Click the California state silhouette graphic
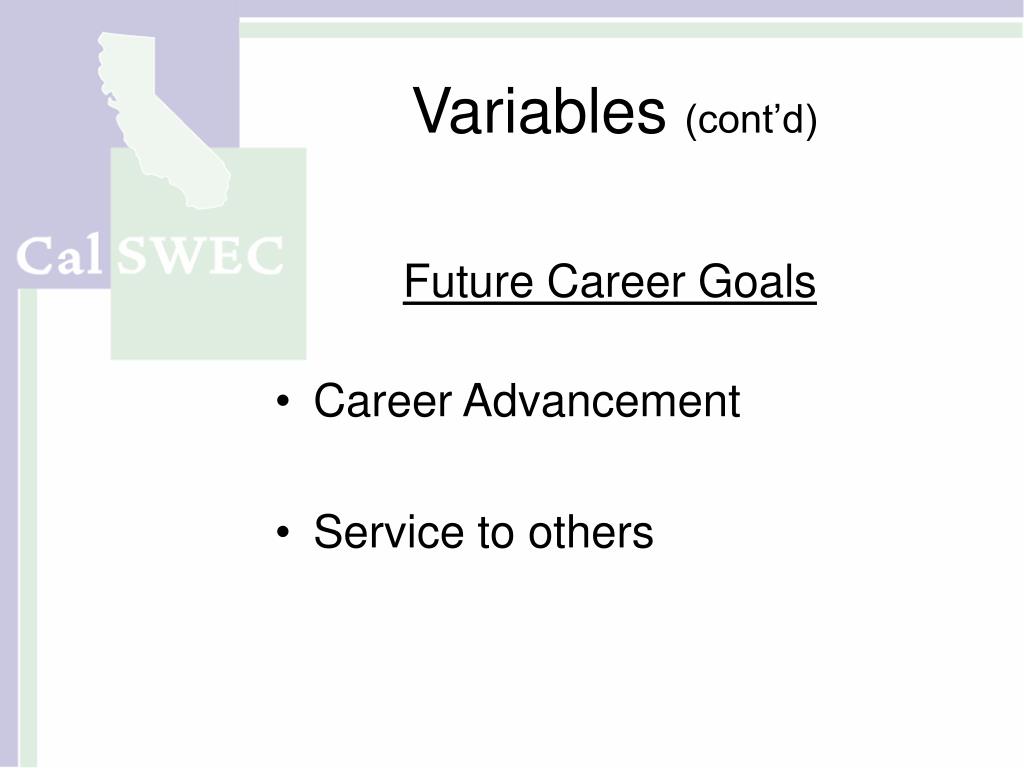Screen dimensions: 1024x768 click(163, 121)
